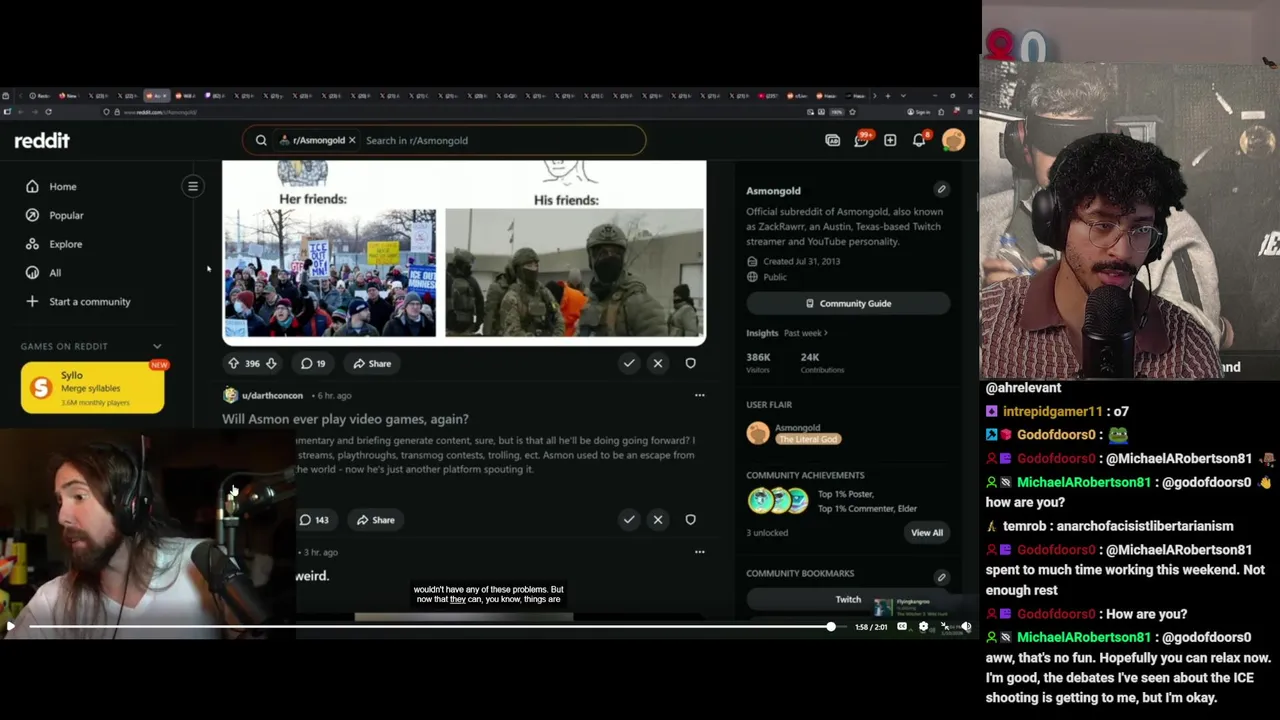Image resolution: width=1280 pixels, height=720 pixels.
Task: View All community achievements
Action: click(927, 533)
